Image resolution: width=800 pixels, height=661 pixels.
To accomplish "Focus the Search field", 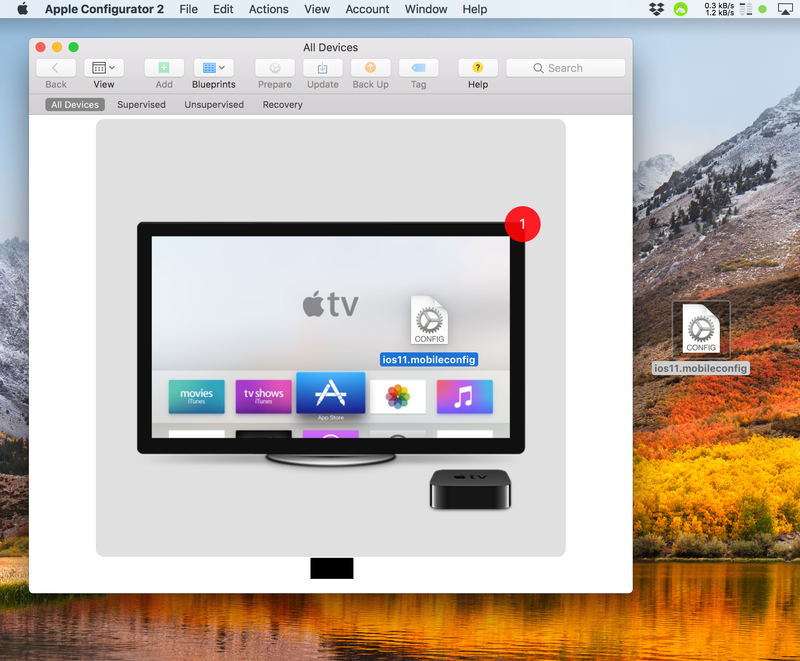I will pyautogui.click(x=565, y=68).
